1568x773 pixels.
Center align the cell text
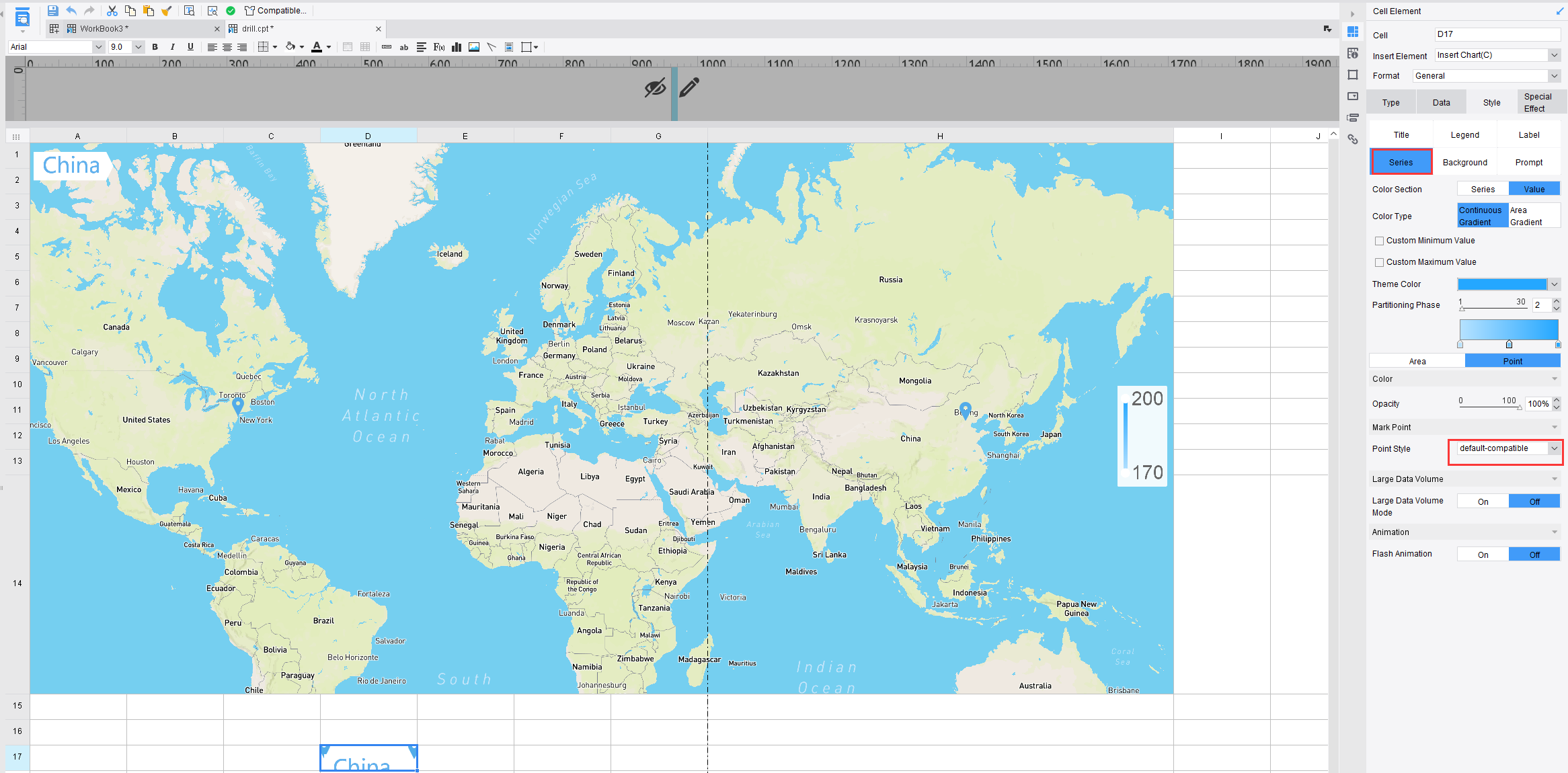[x=227, y=47]
